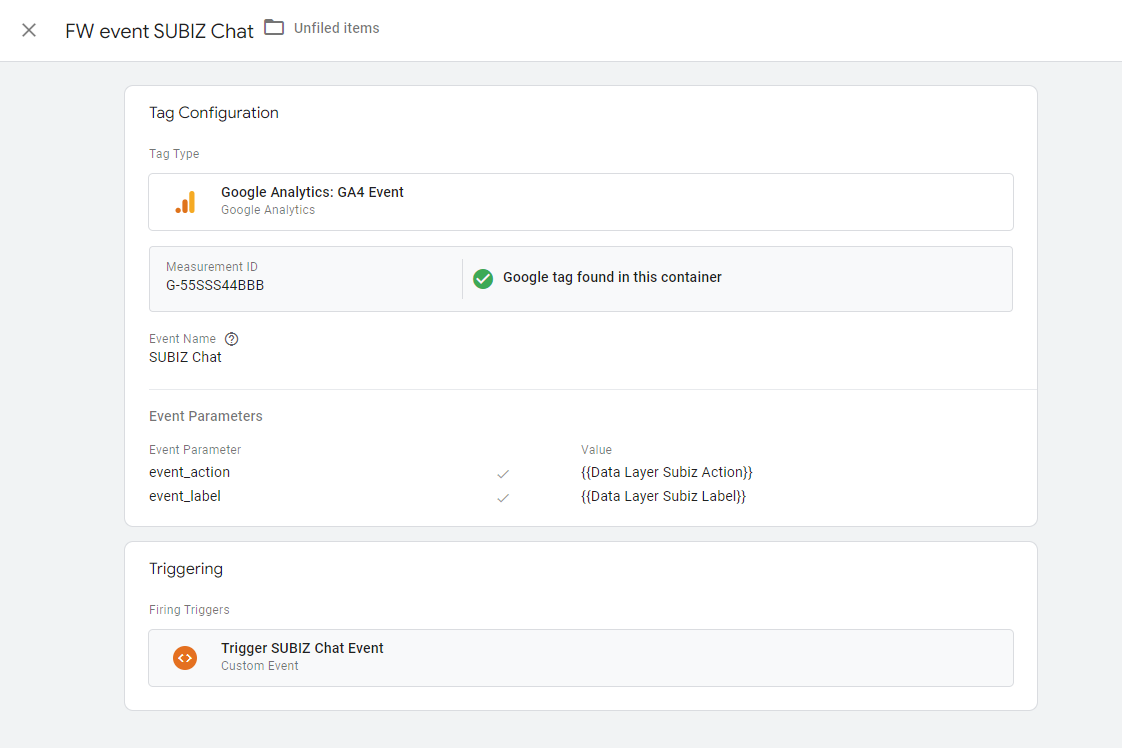Click the Google Analytics bar chart icon
1122x748 pixels.
[x=185, y=202]
